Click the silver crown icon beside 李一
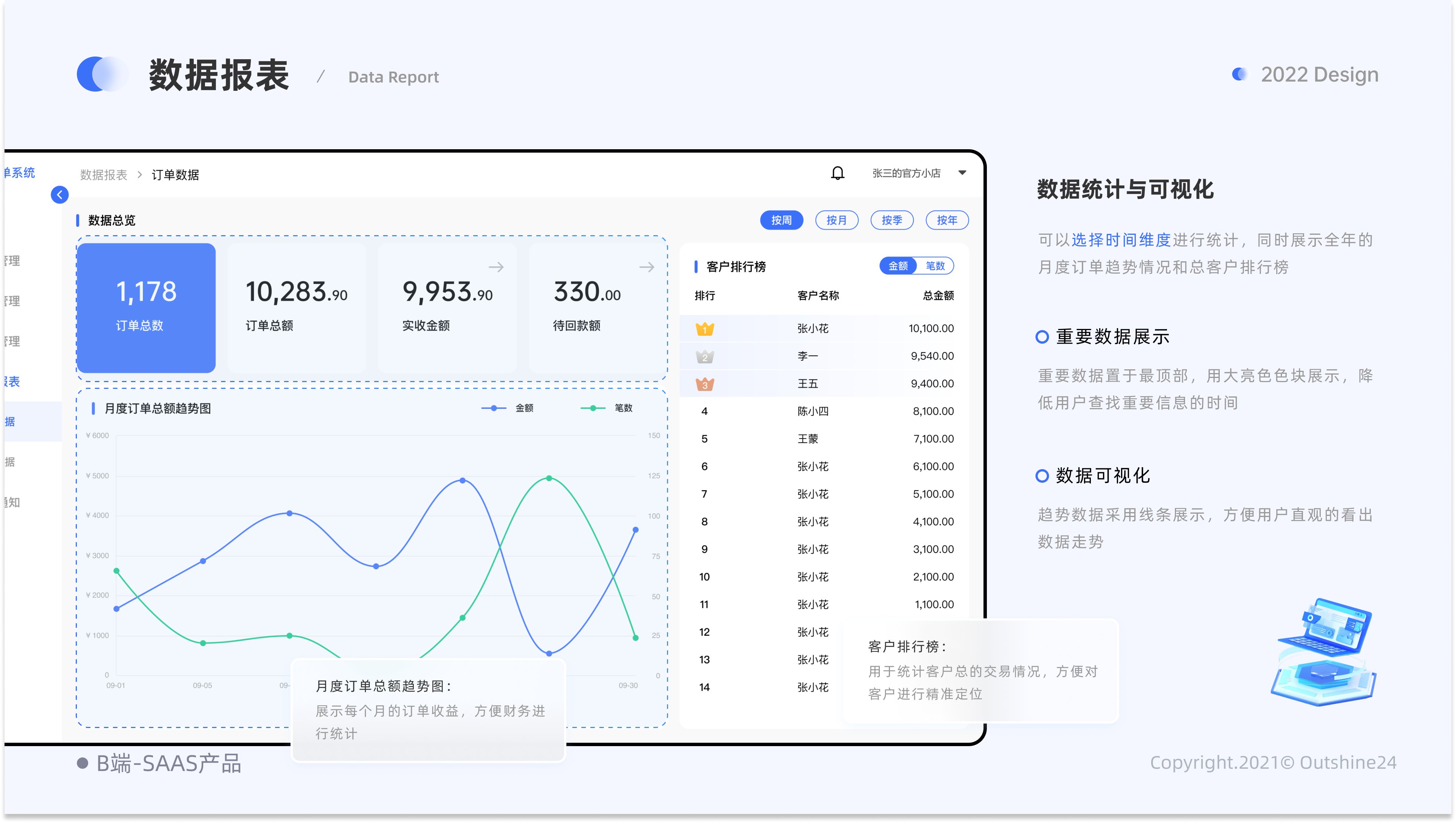This screenshot has width=1456, height=823. pyautogui.click(x=704, y=356)
